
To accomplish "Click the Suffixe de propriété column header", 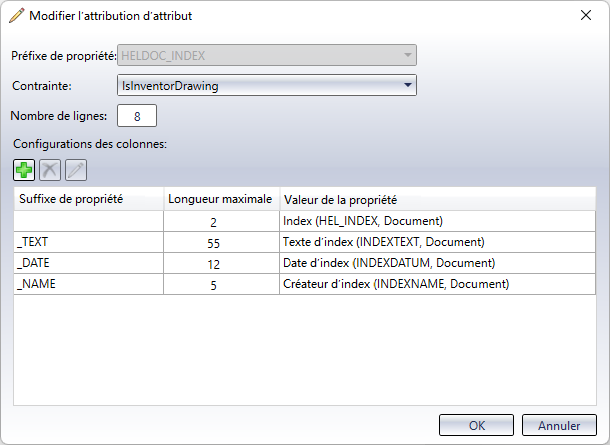I will [x=88, y=198].
